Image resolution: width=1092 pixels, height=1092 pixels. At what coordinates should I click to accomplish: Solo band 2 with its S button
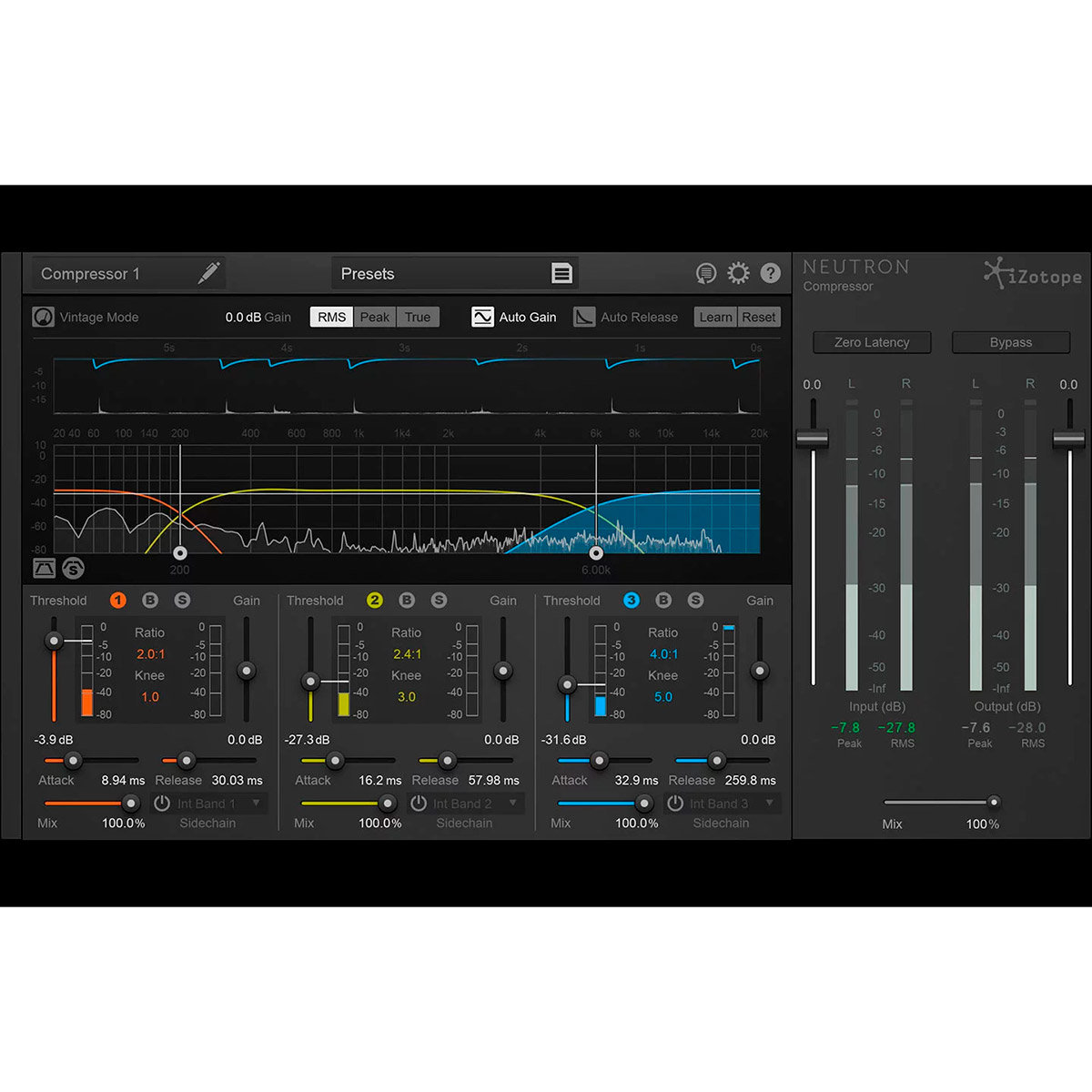click(439, 601)
